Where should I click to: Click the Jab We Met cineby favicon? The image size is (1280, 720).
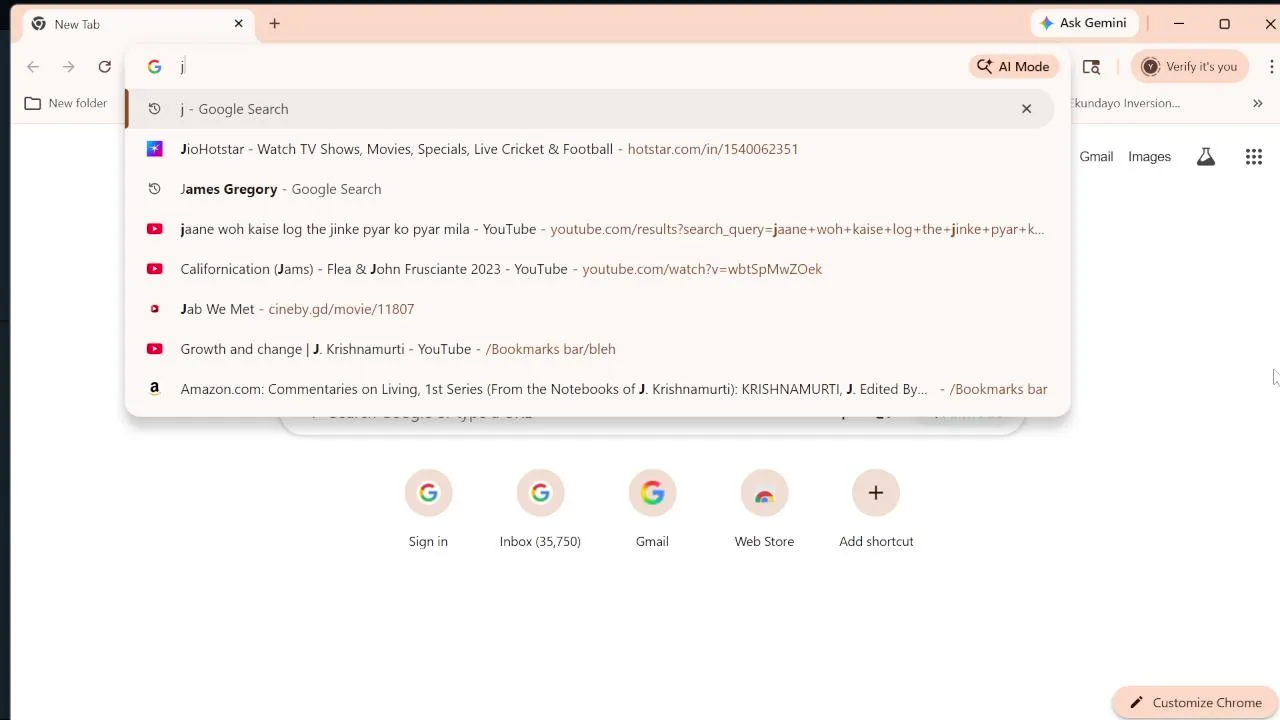click(x=154, y=309)
